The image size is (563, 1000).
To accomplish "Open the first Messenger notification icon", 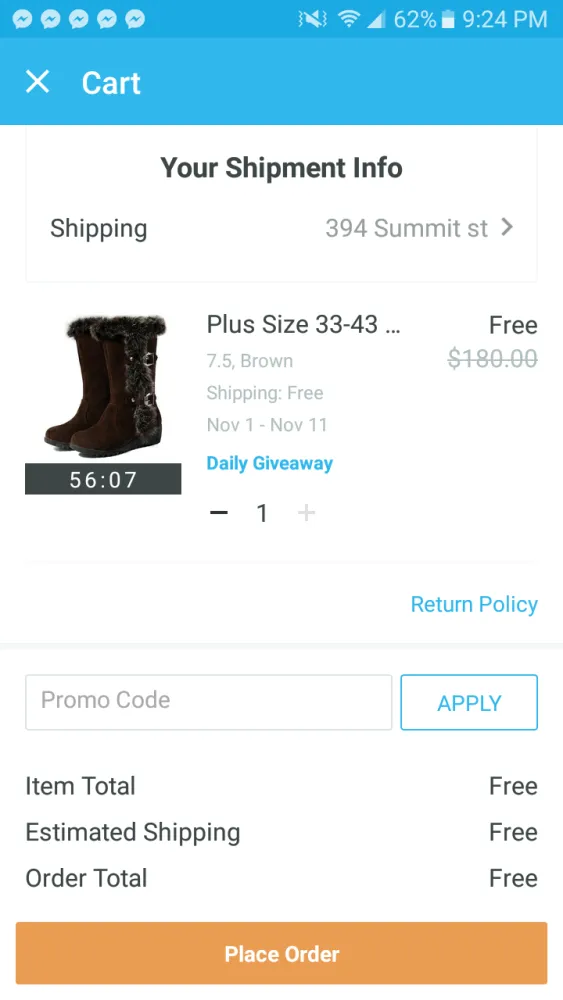I will (22, 19).
